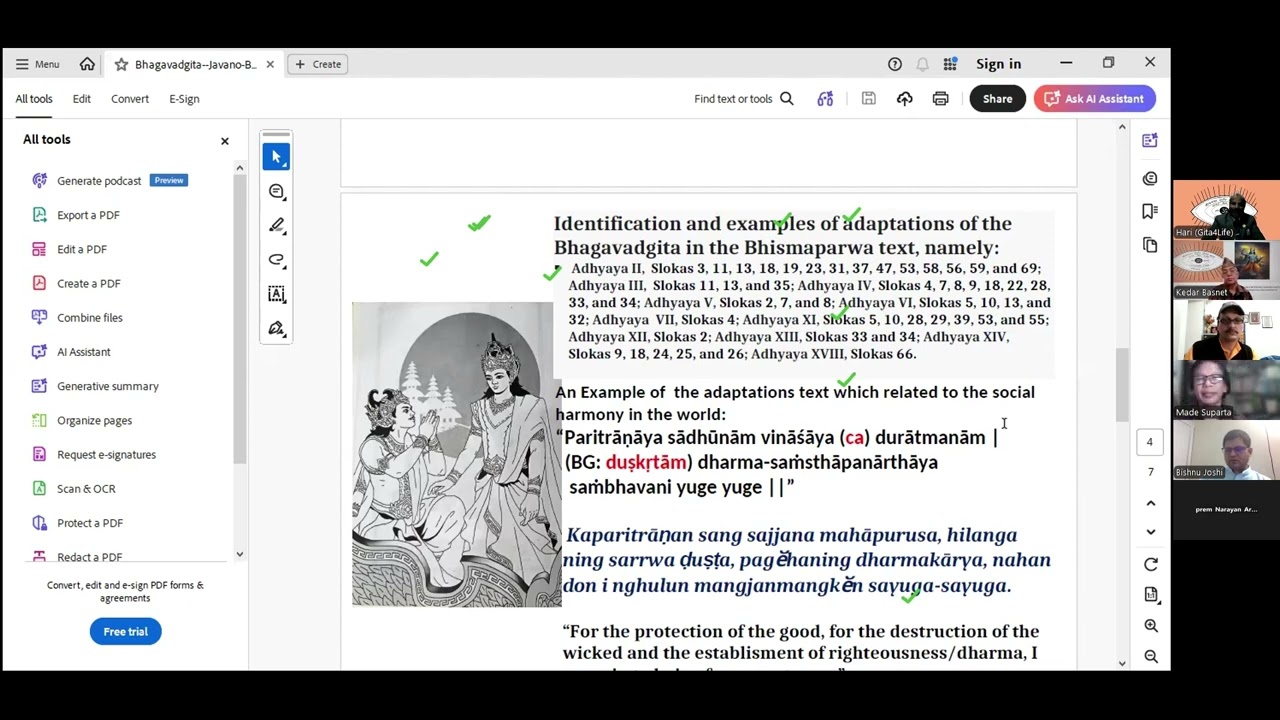
Task: Open the help question mark icon
Action: point(895,64)
